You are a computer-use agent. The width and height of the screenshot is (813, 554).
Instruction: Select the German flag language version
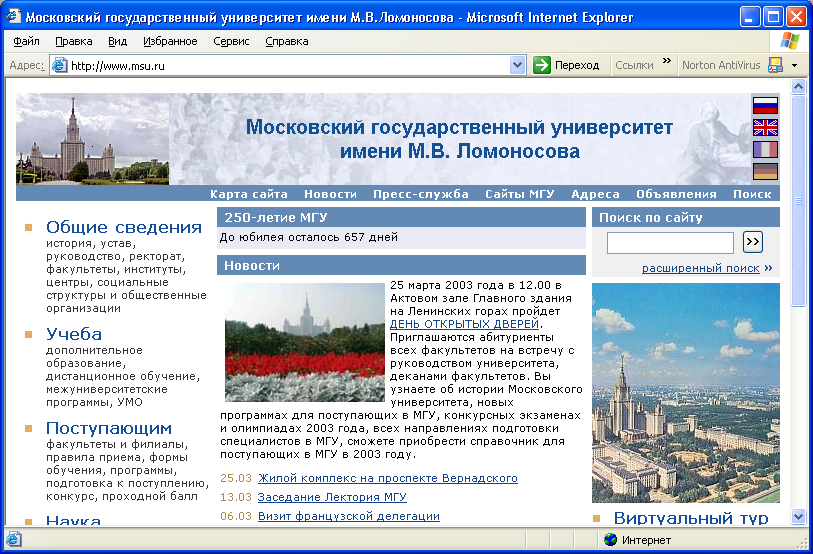[x=765, y=171]
